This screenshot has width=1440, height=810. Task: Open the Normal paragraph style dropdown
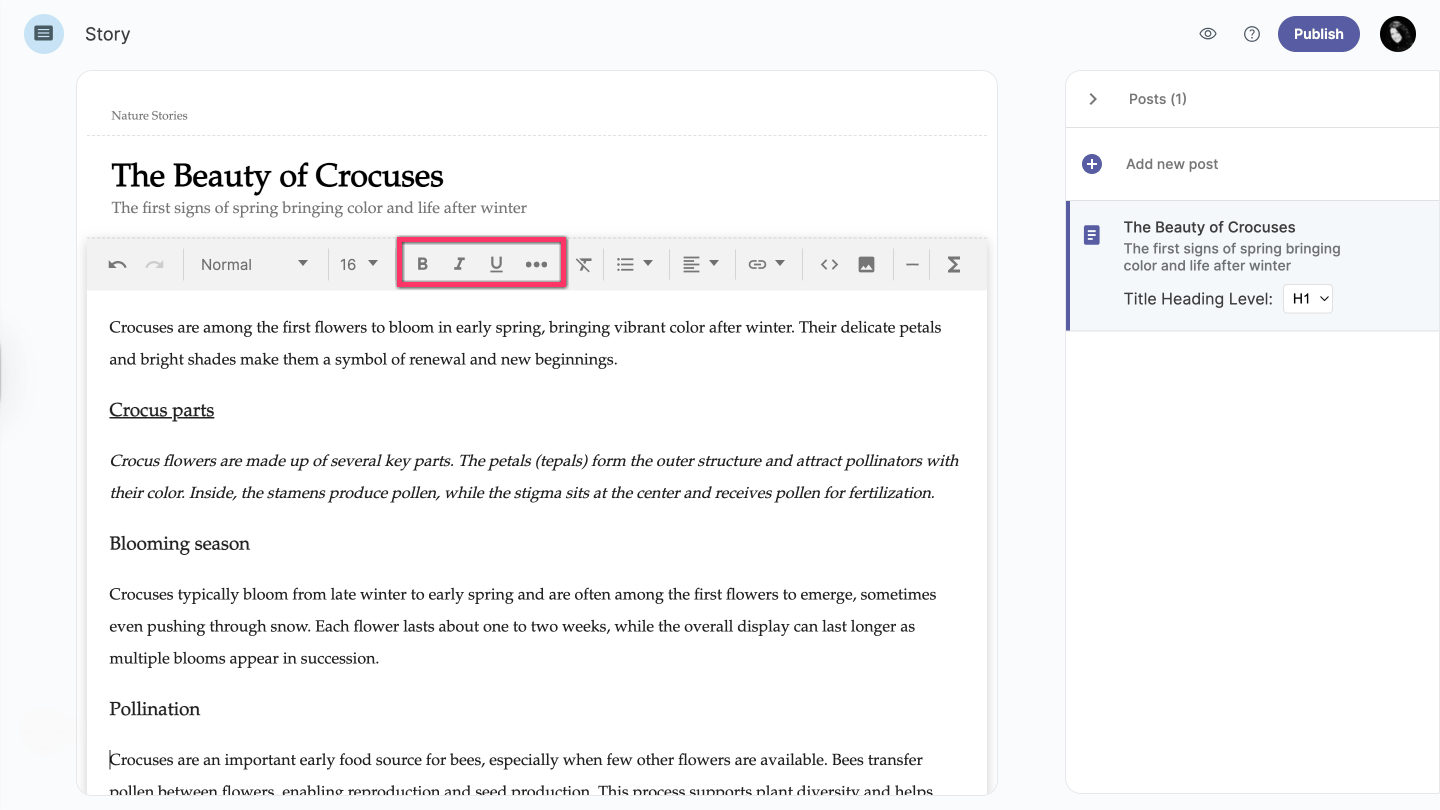[254, 265]
